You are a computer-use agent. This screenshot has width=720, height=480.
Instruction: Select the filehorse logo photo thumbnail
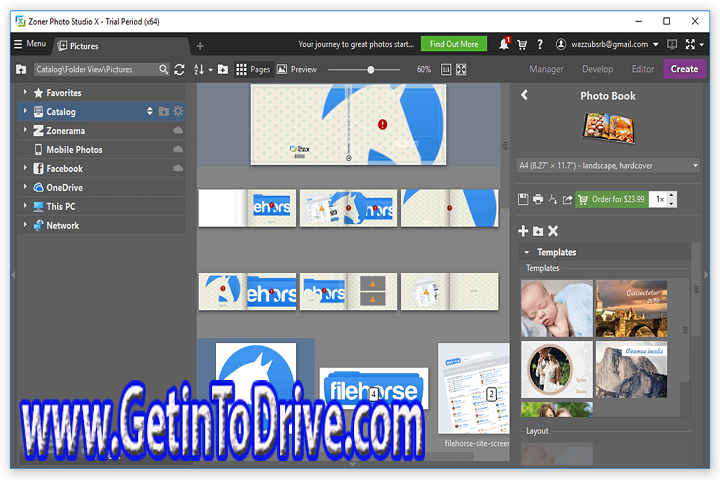pyautogui.click(x=374, y=389)
